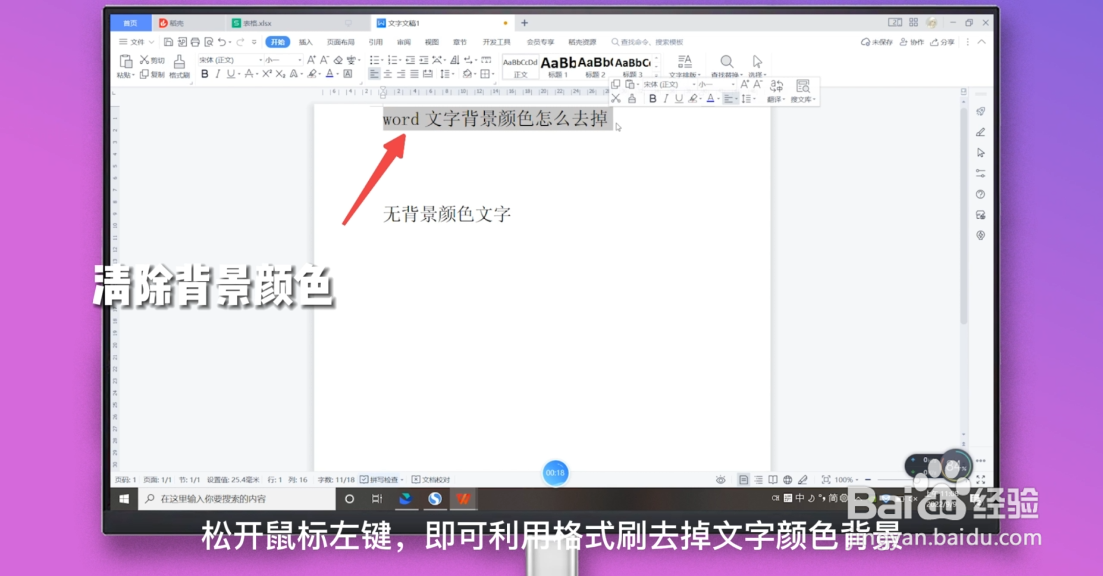Click the format painter icon in mini toolbar
Viewport: 1103px width, 576px height.
pyautogui.click(x=632, y=98)
